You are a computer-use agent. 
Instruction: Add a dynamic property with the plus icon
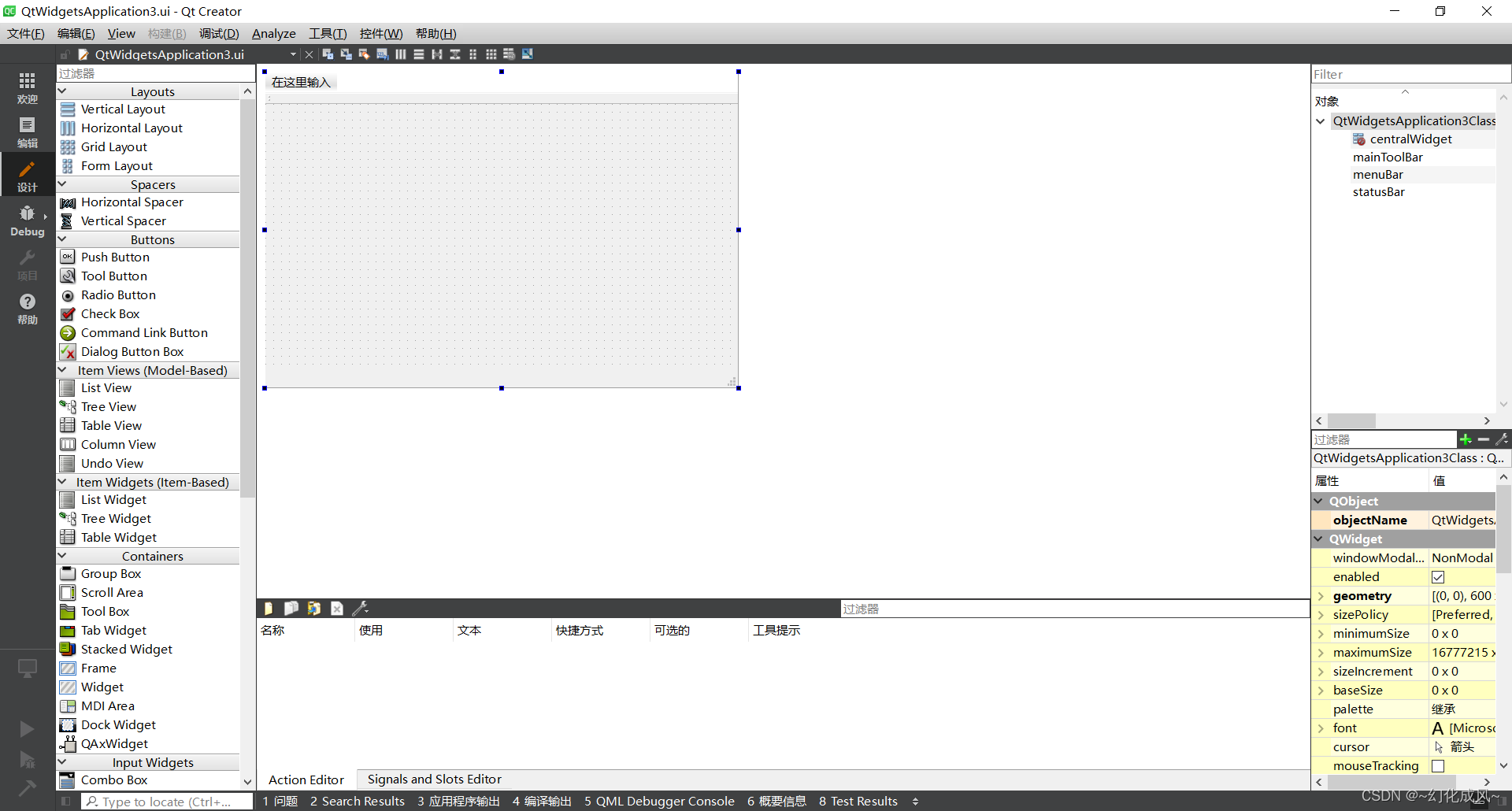tap(1466, 439)
